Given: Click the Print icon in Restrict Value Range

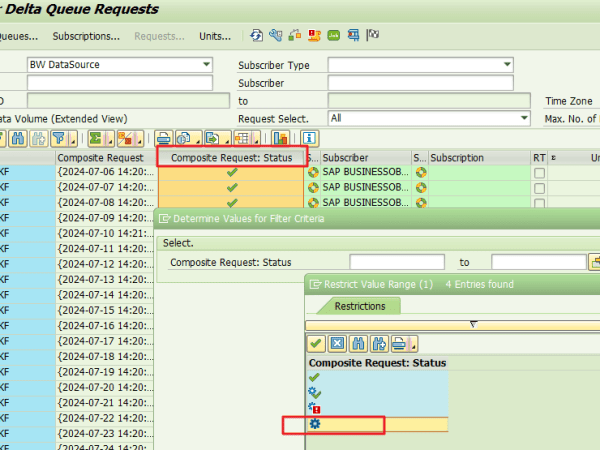Looking at the screenshot, I should click(x=400, y=344).
